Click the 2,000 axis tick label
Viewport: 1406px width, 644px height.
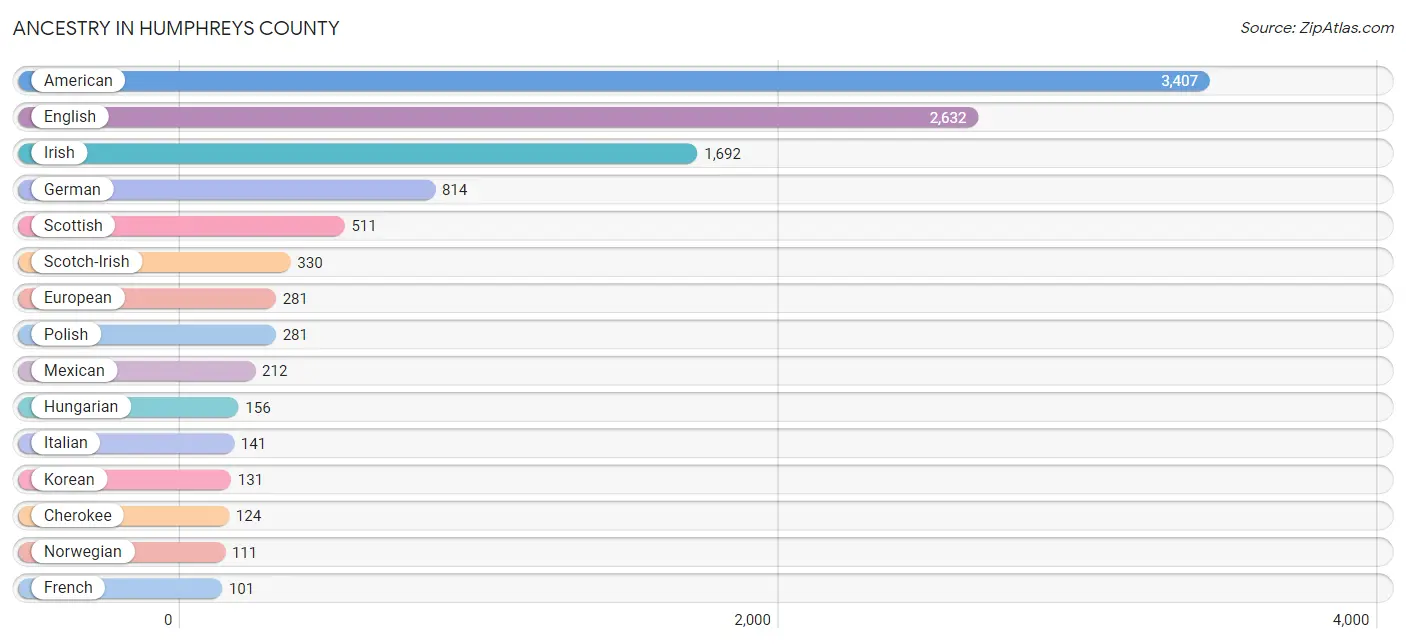[x=753, y=620]
